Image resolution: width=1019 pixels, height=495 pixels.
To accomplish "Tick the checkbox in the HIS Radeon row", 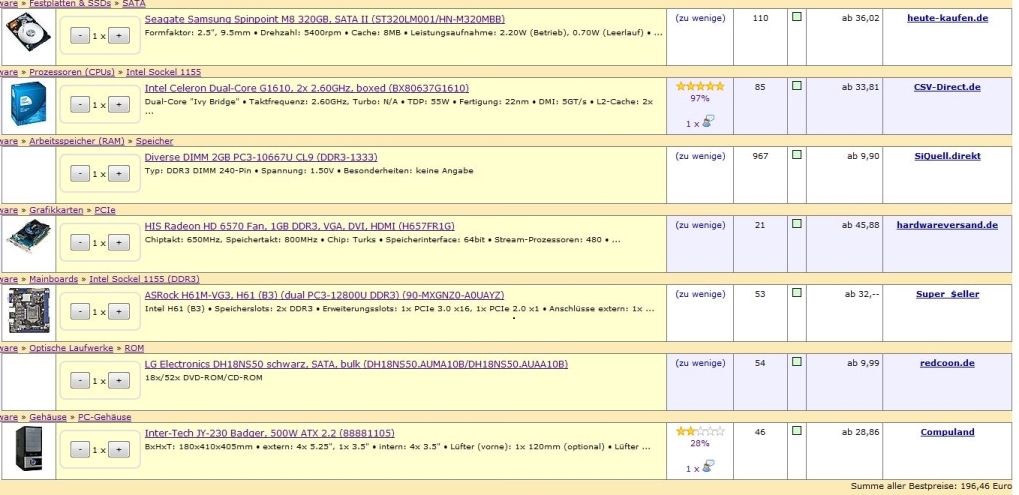I will coord(797,223).
